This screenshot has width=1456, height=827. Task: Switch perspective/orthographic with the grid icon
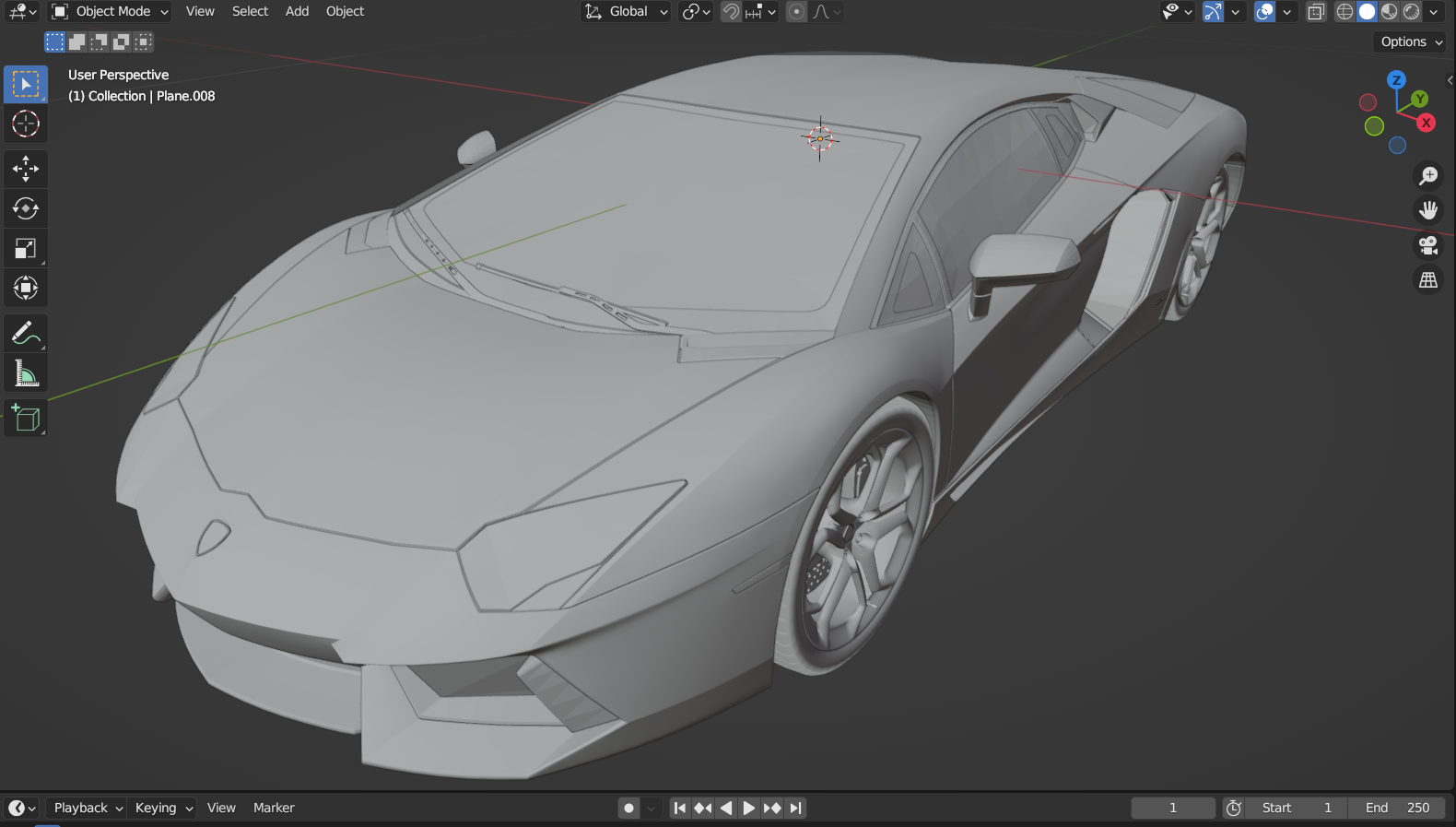tap(1428, 279)
